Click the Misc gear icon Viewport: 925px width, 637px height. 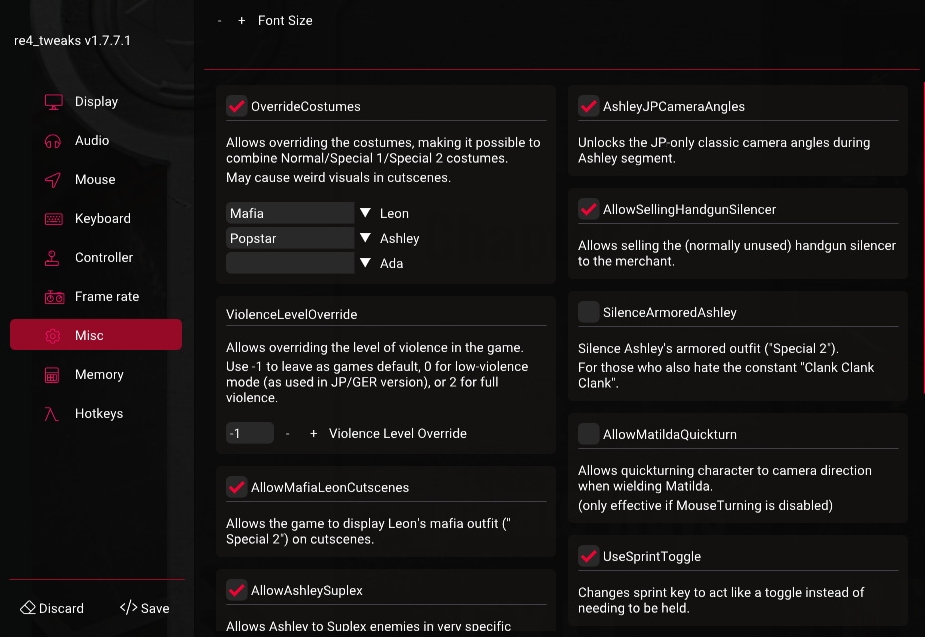point(53,336)
